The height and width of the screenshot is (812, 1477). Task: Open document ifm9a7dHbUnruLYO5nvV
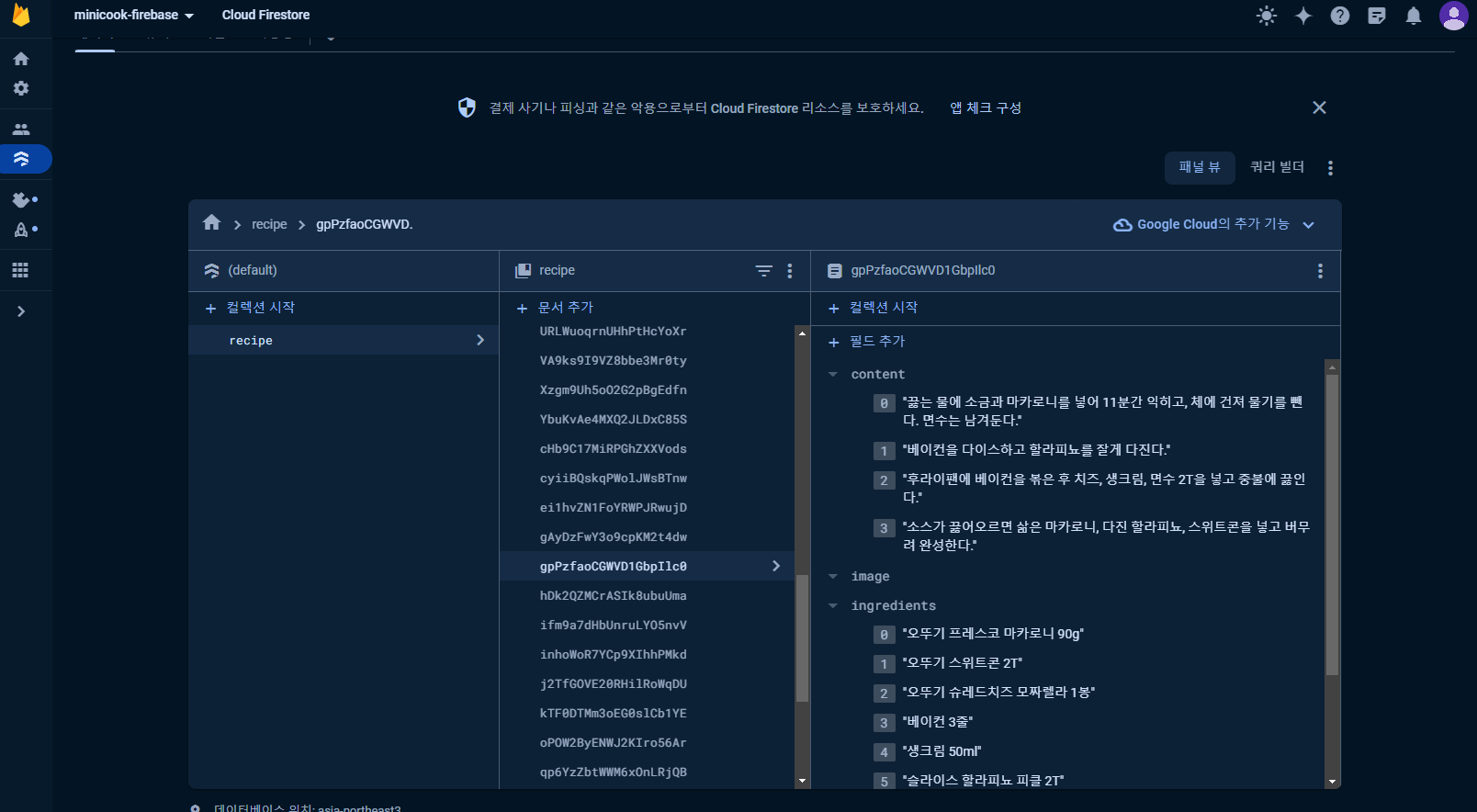tap(613, 625)
